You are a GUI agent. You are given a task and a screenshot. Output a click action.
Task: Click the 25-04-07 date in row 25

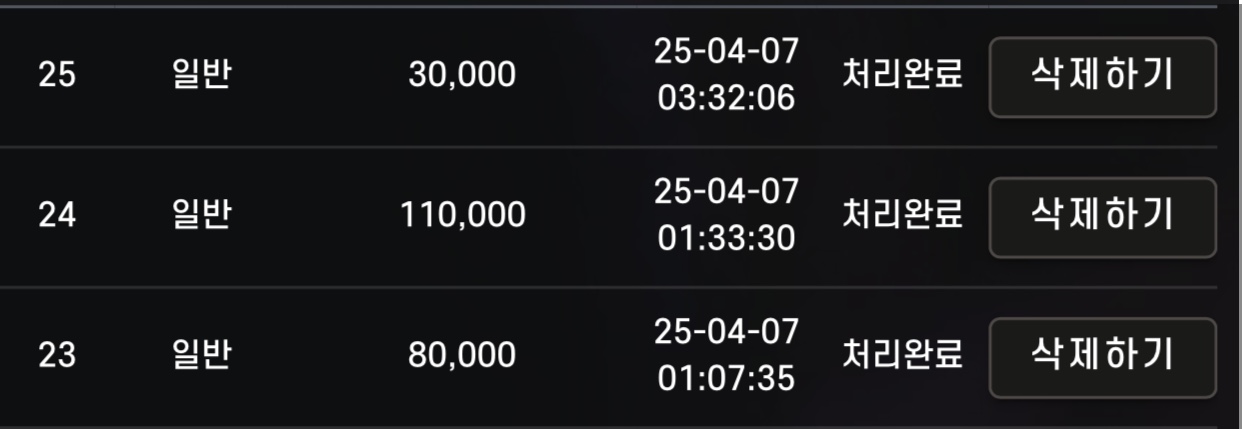727,53
